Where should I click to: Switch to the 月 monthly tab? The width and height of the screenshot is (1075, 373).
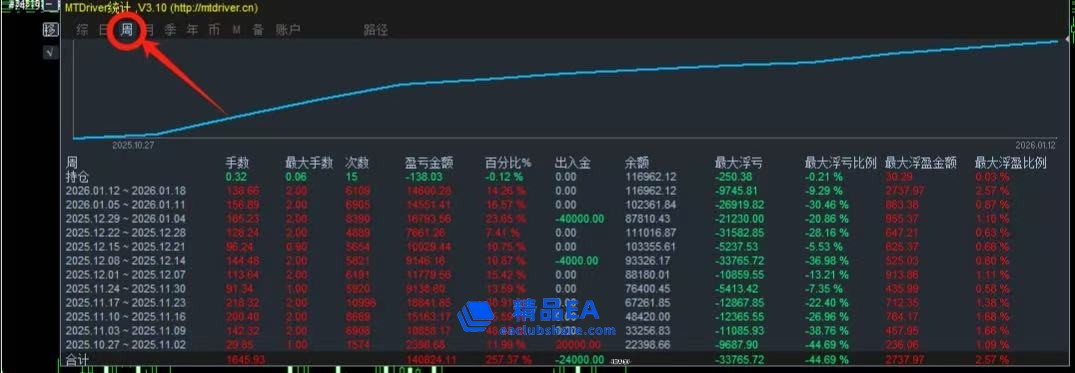(x=149, y=29)
